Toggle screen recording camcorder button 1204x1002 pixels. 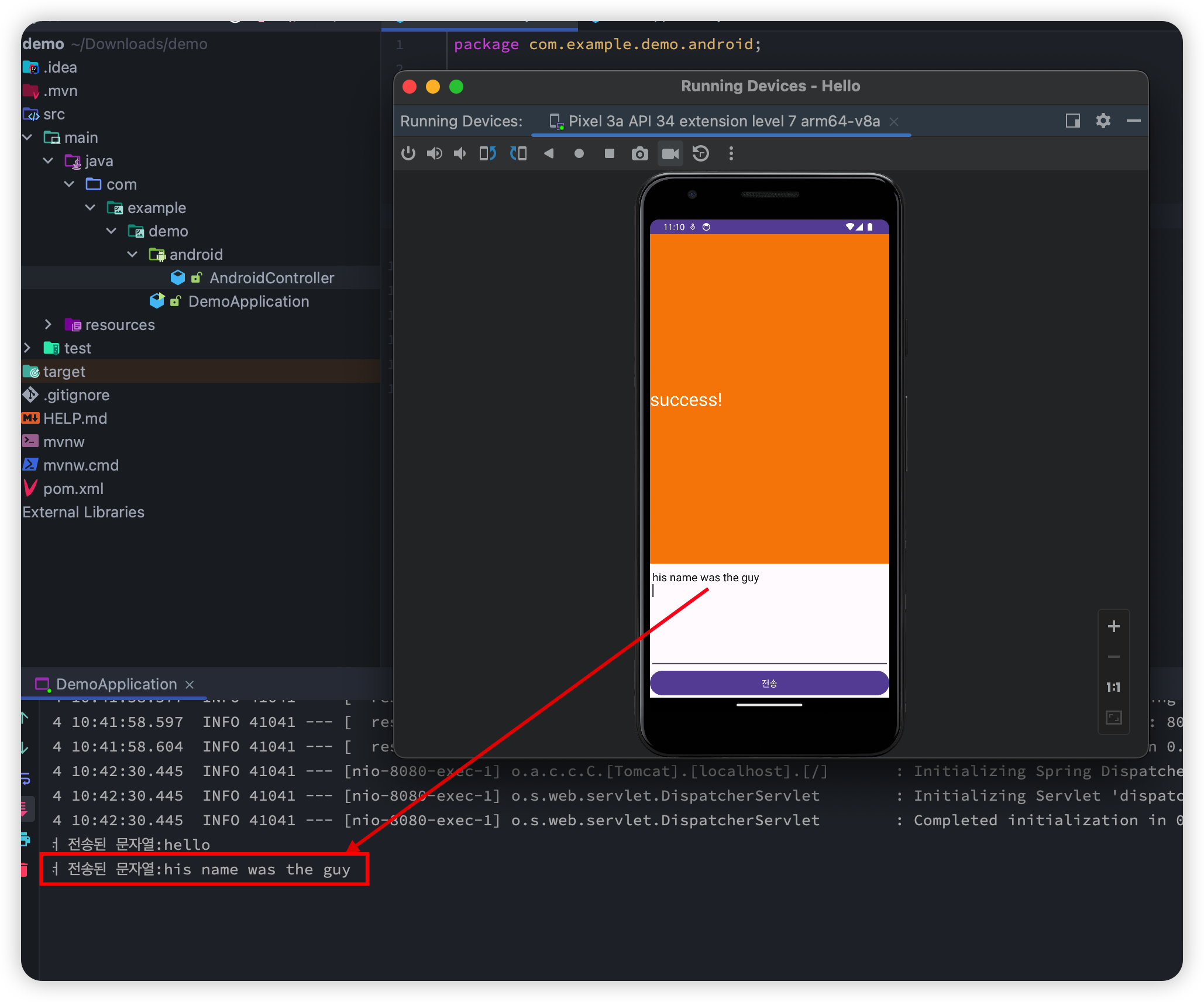(x=670, y=153)
